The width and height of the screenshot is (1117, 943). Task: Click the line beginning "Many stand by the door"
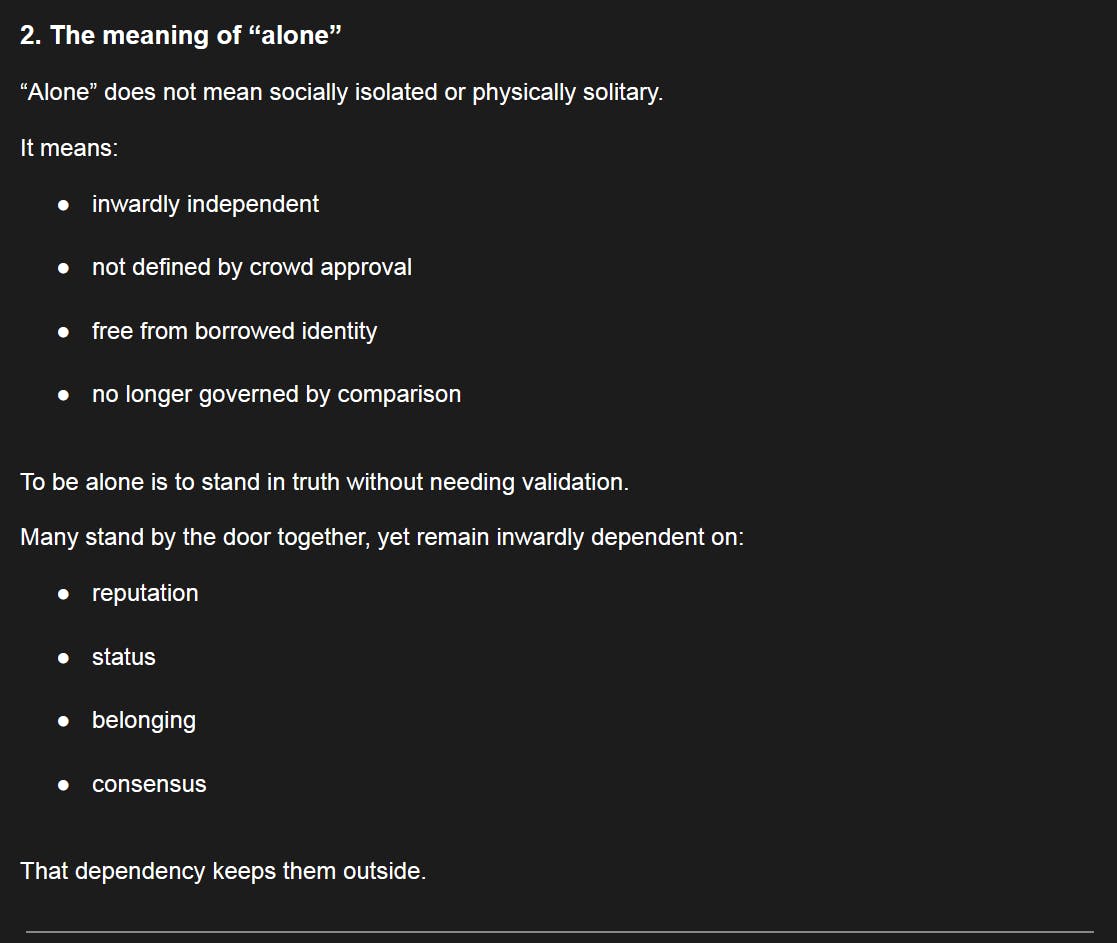click(x=382, y=537)
